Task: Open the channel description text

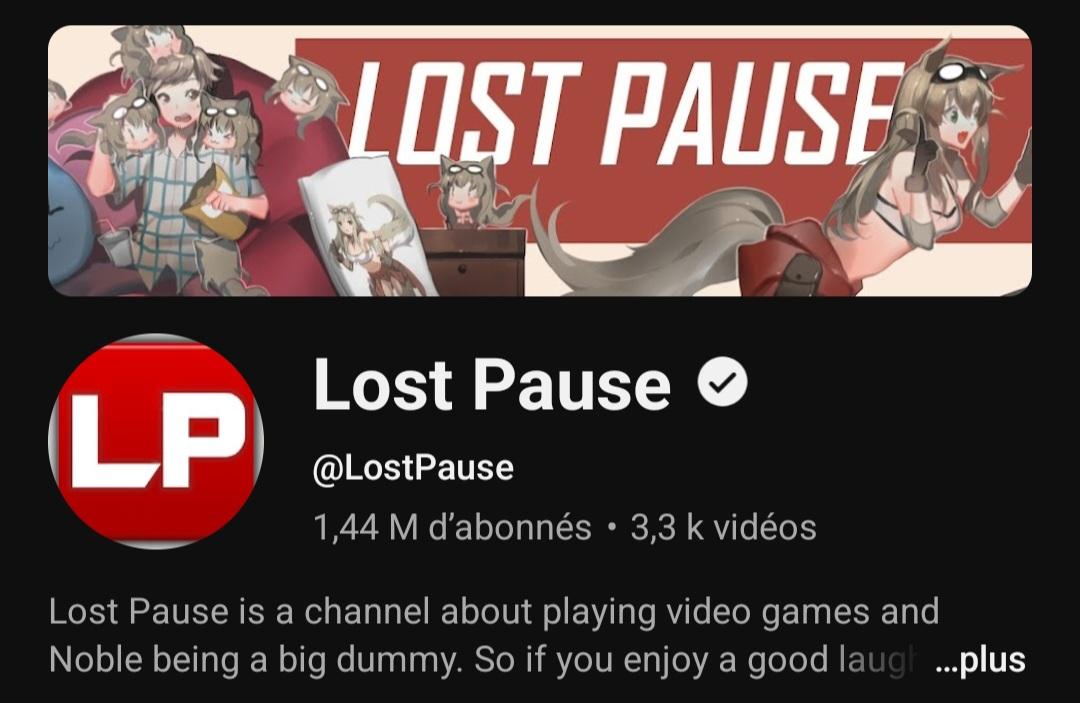Action: click(x=493, y=636)
